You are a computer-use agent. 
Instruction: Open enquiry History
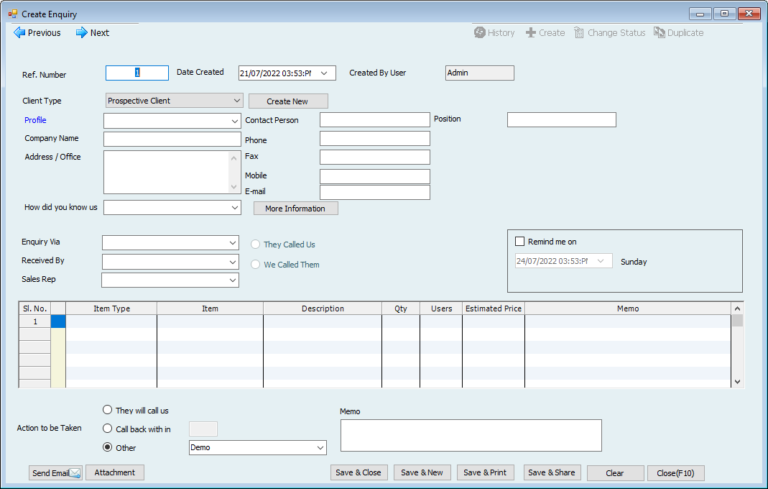(x=494, y=33)
